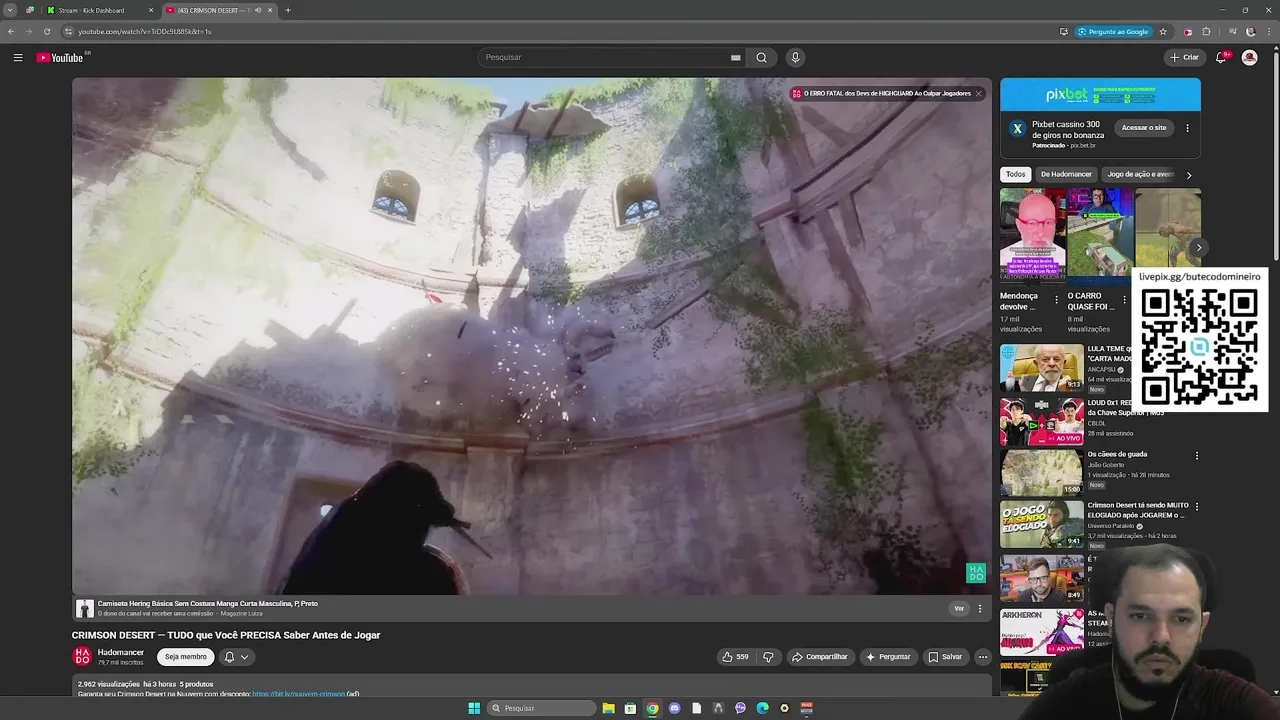1280x720 pixels.
Task: Open LULA TEME video thumbnail
Action: tap(1042, 368)
